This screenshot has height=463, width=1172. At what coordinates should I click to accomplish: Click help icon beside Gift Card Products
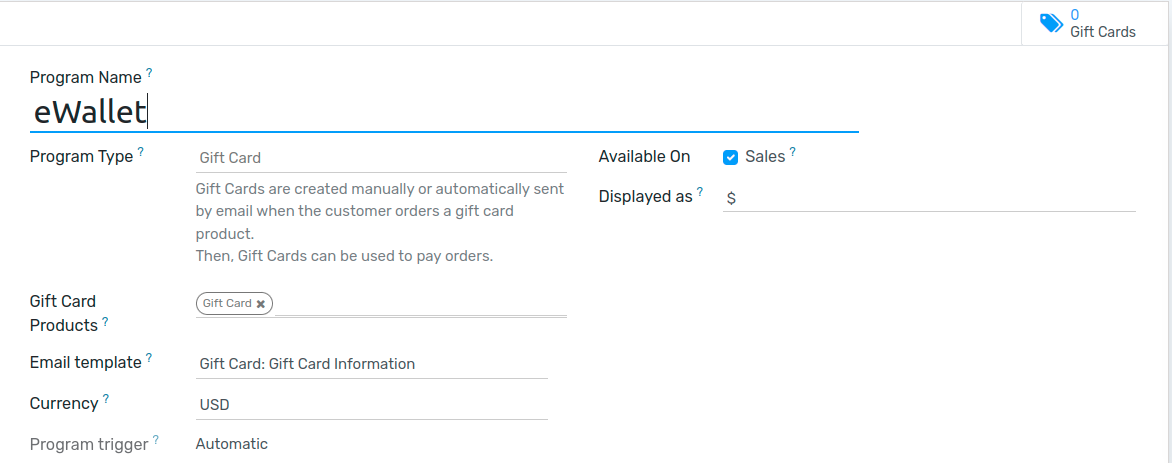coord(105,321)
